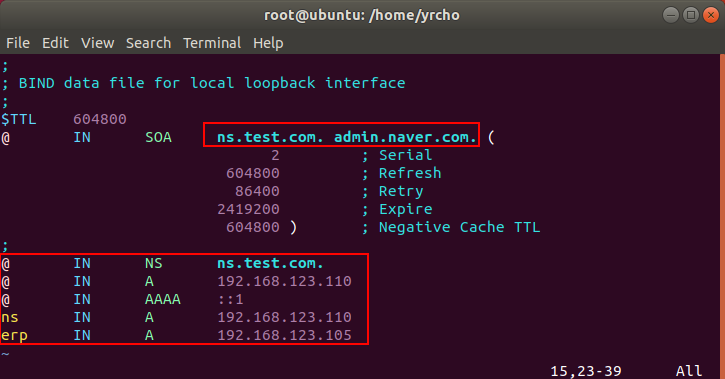Open the Help menu

(268, 43)
